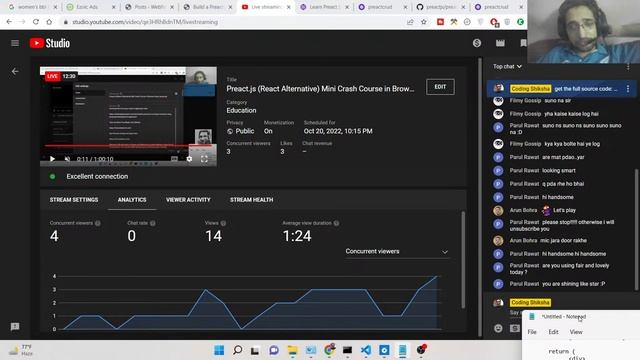The width and height of the screenshot is (640, 360).
Task: Show info for Average view duration metric
Action: tap(336, 223)
